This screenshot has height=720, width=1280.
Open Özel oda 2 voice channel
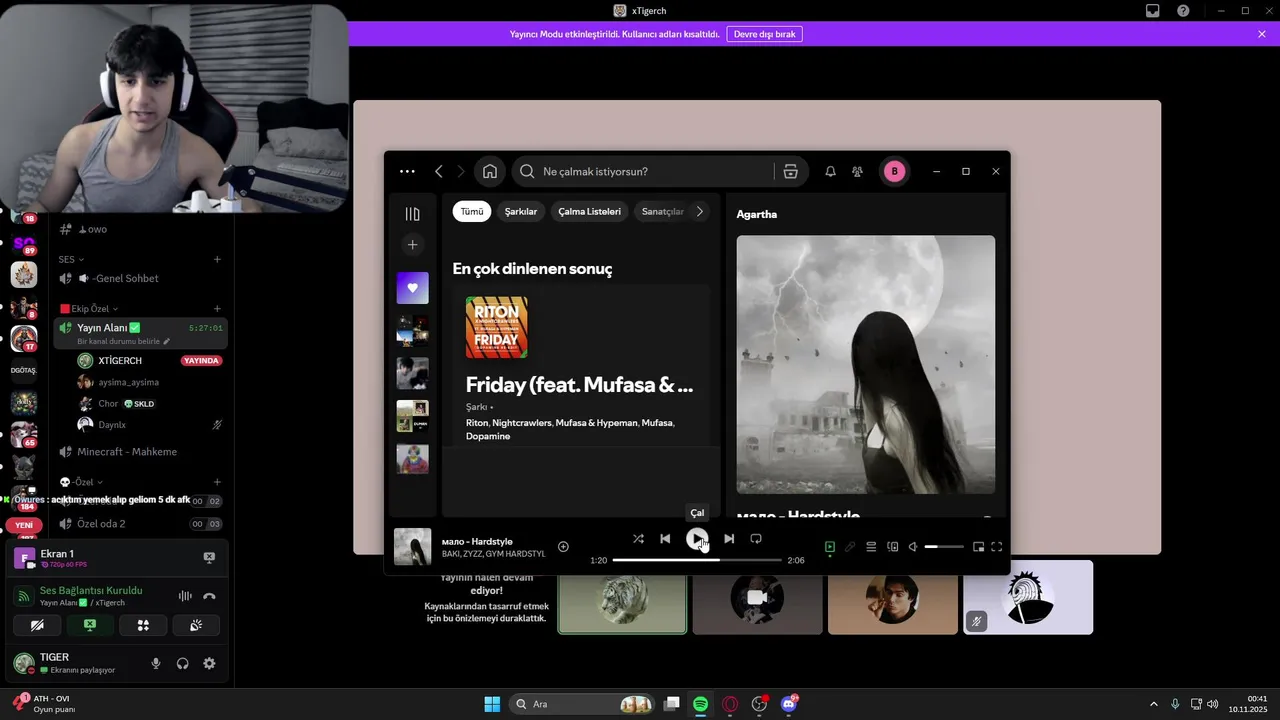pos(140,524)
